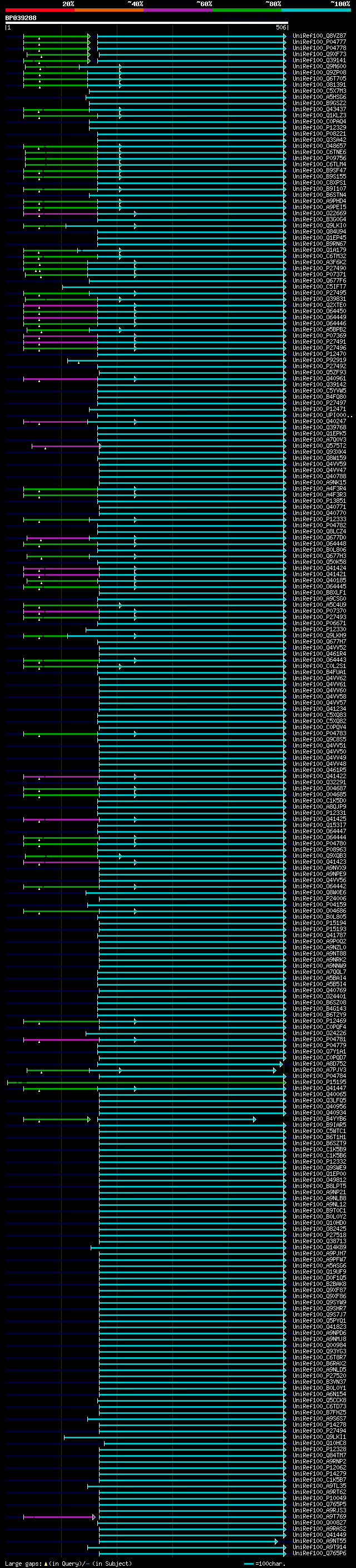Select label UniRef100_Q9LKI0
The height and width of the screenshot is (1568, 356).
tap(319, 225)
